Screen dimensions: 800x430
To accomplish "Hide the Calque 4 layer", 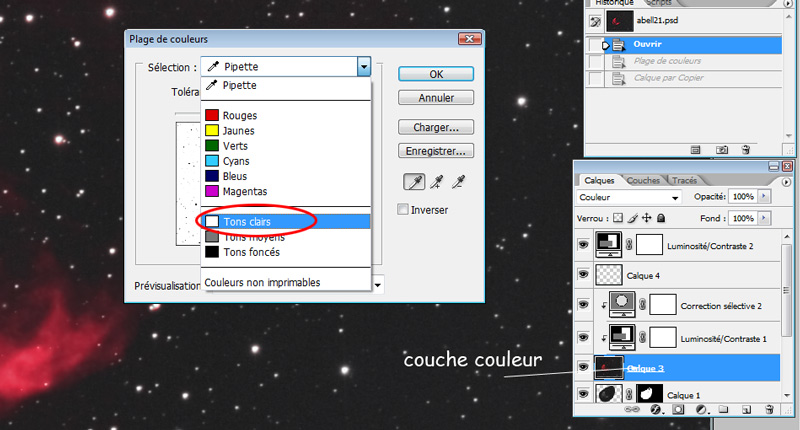I will tap(583, 274).
